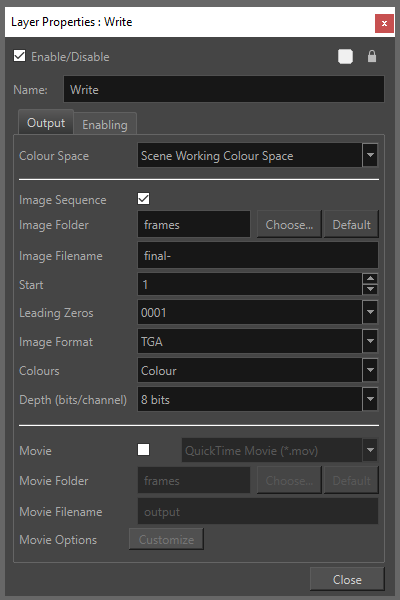Close the Layer Properties window with the red X
400x600 pixels.
[384, 24]
